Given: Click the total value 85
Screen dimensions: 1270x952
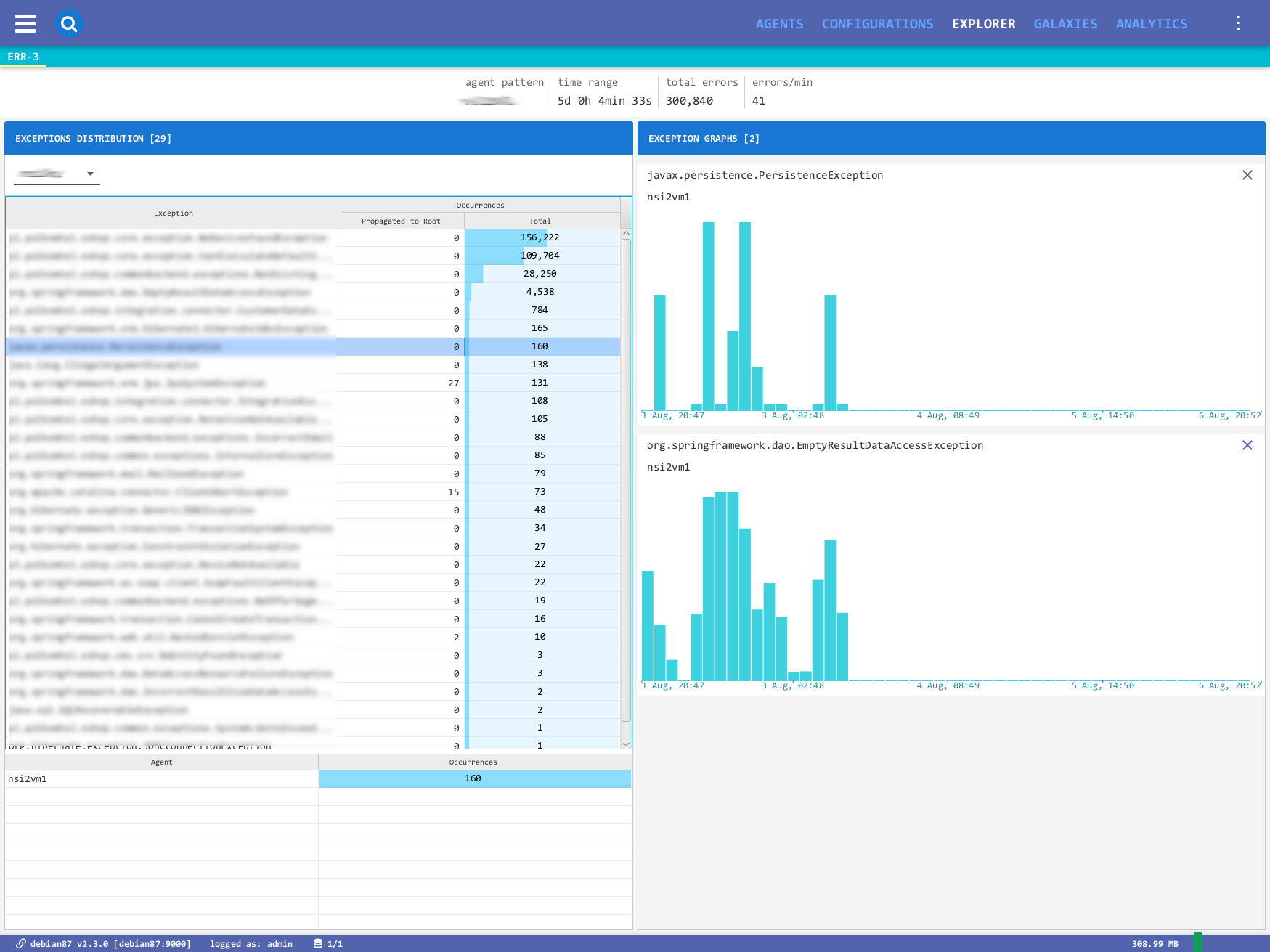Looking at the screenshot, I should [540, 455].
